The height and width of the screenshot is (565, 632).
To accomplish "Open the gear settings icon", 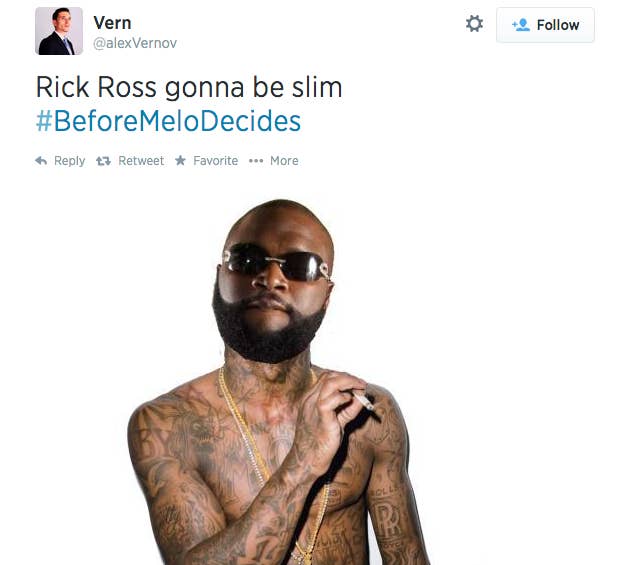I will point(474,24).
